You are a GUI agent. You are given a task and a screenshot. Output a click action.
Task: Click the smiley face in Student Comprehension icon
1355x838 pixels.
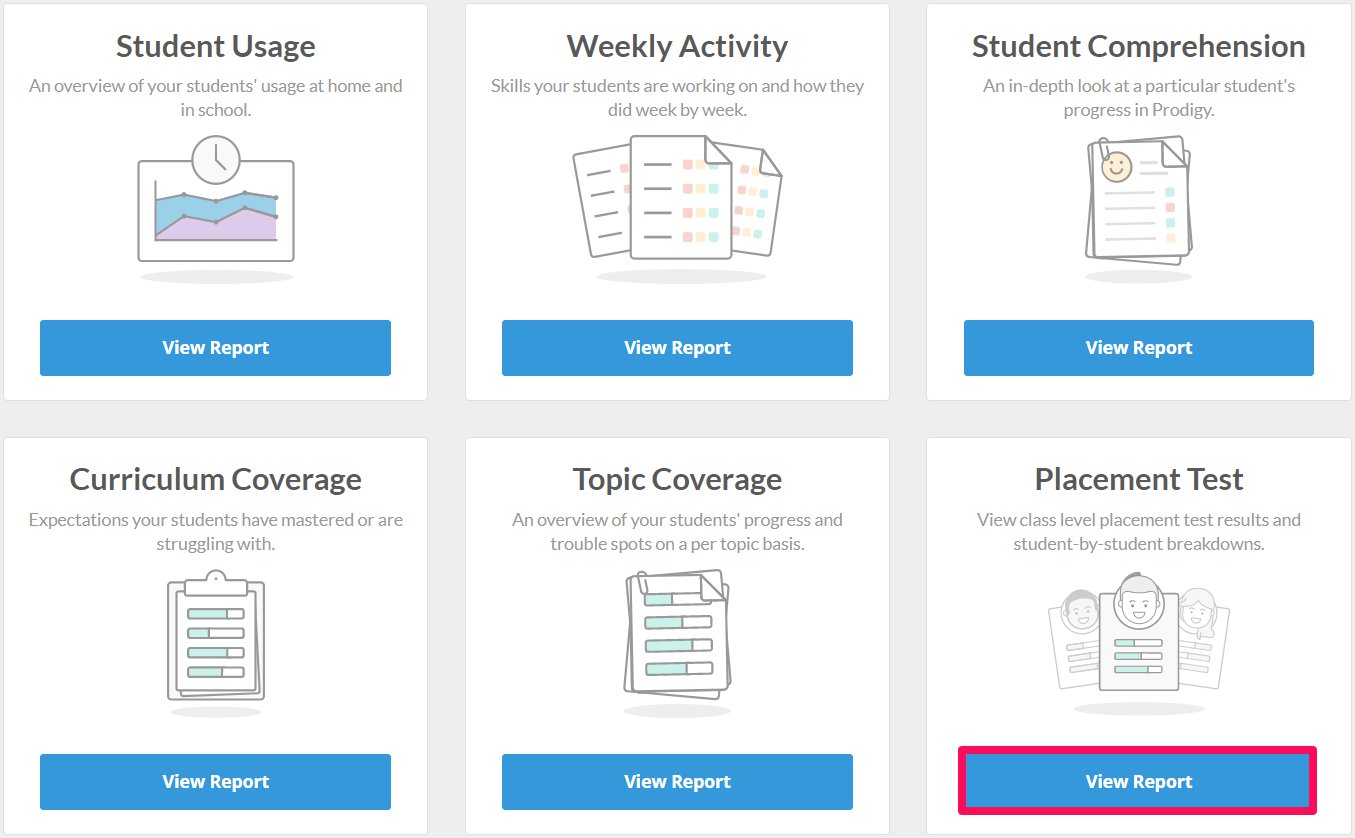1116,167
